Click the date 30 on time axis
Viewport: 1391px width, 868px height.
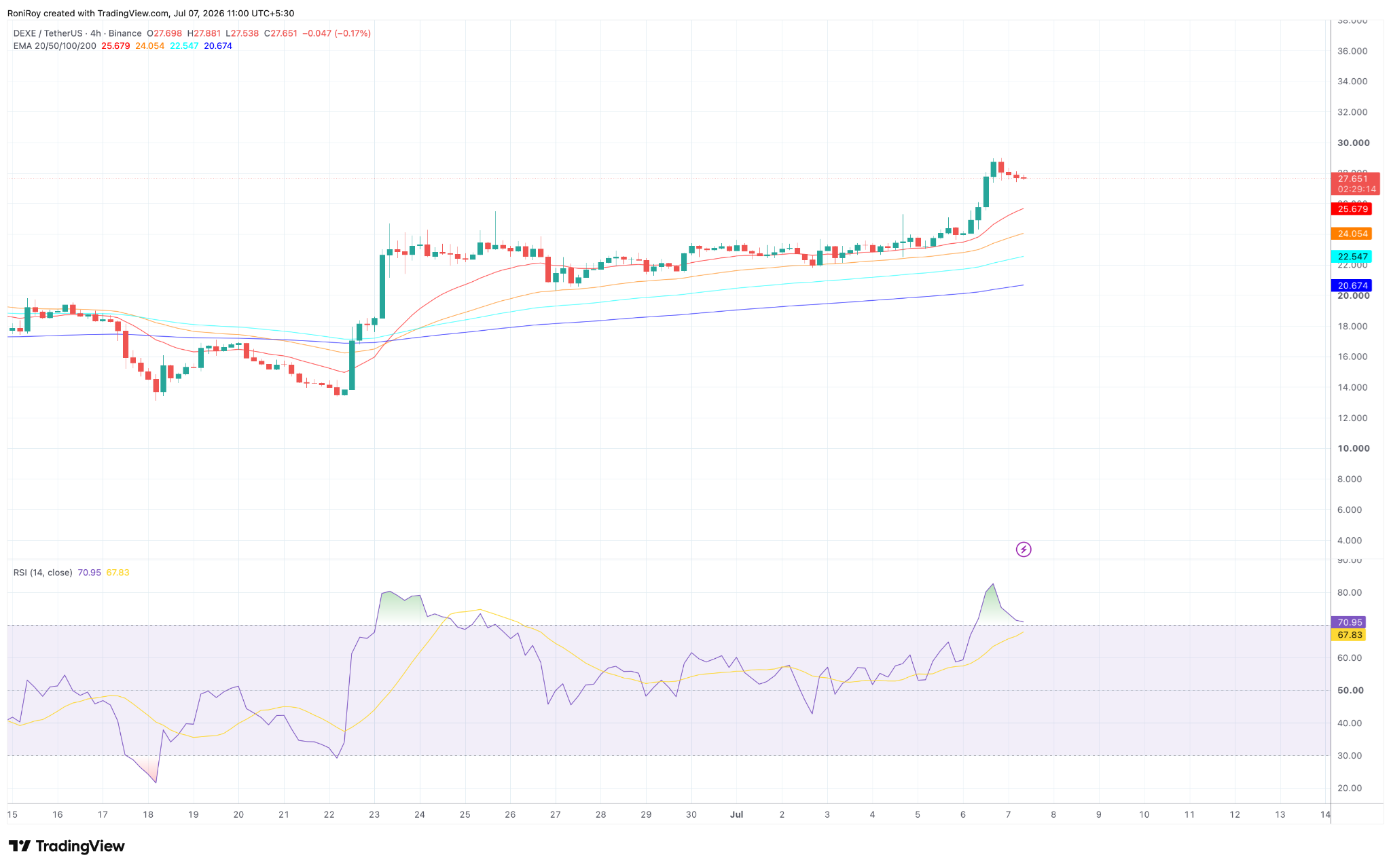(691, 814)
